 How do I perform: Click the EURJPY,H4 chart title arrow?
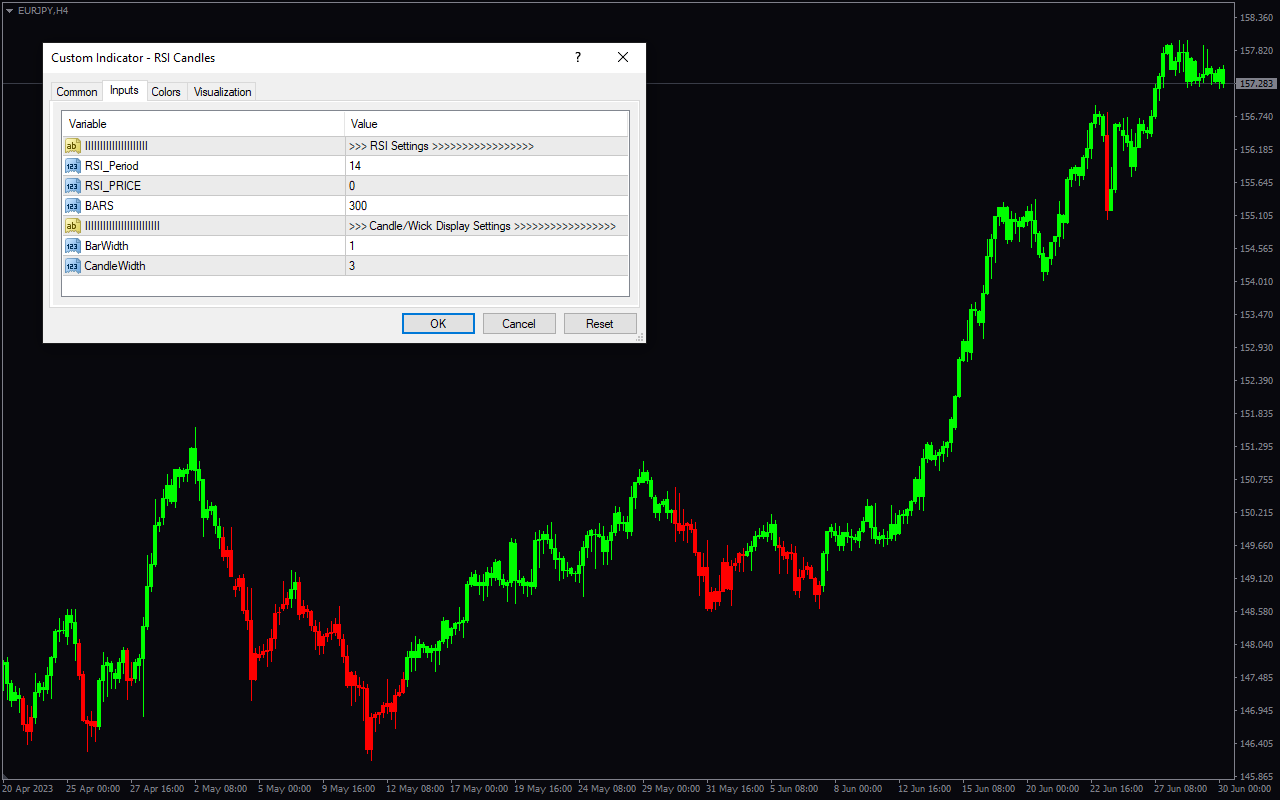coord(9,10)
